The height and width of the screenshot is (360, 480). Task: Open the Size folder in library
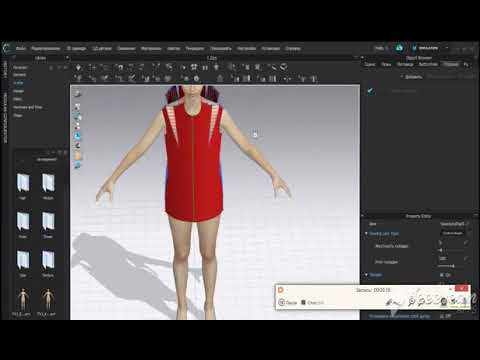coord(23,263)
